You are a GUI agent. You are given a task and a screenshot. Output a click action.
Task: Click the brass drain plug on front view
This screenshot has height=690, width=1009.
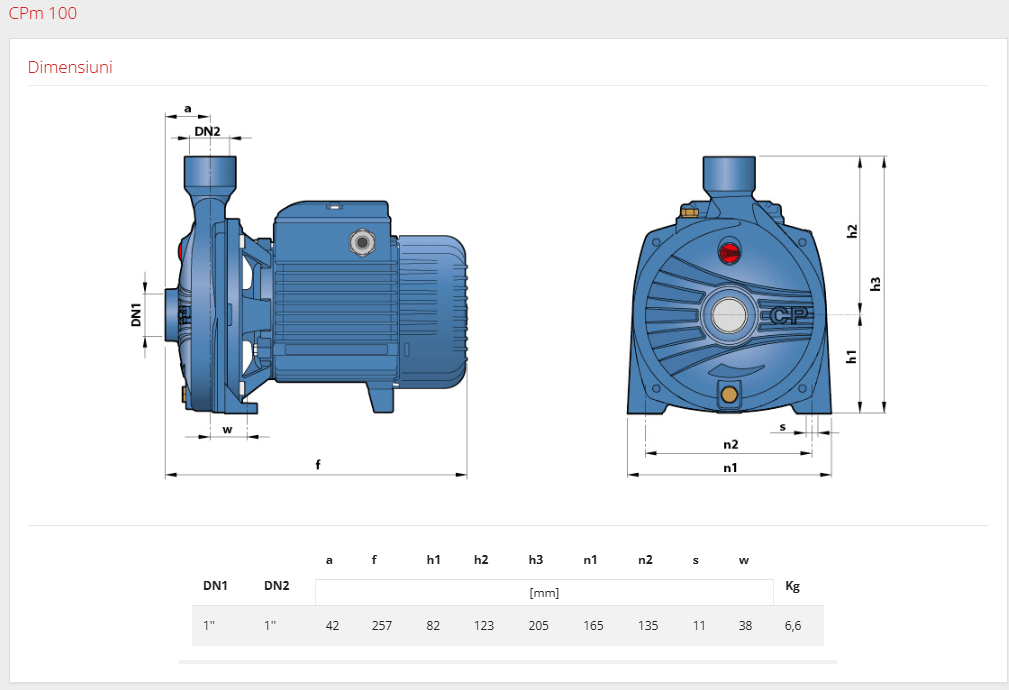point(729,394)
